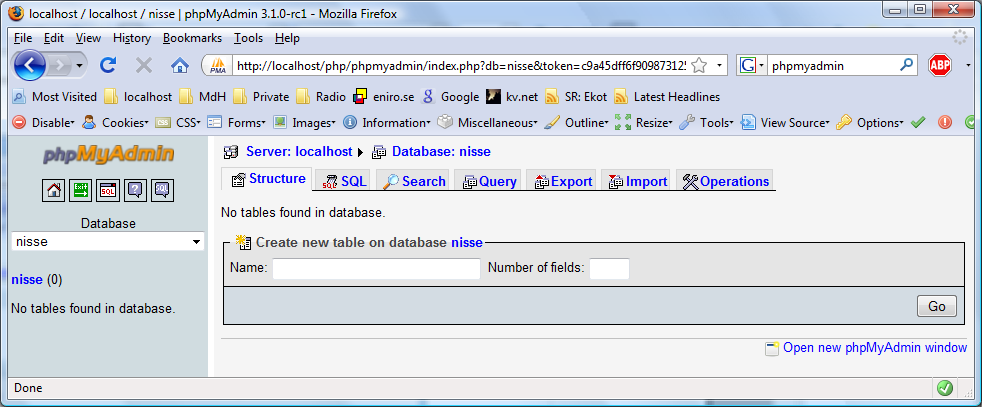The image size is (982, 407).
Task: Expand the Information developer menu
Action: click(x=386, y=123)
